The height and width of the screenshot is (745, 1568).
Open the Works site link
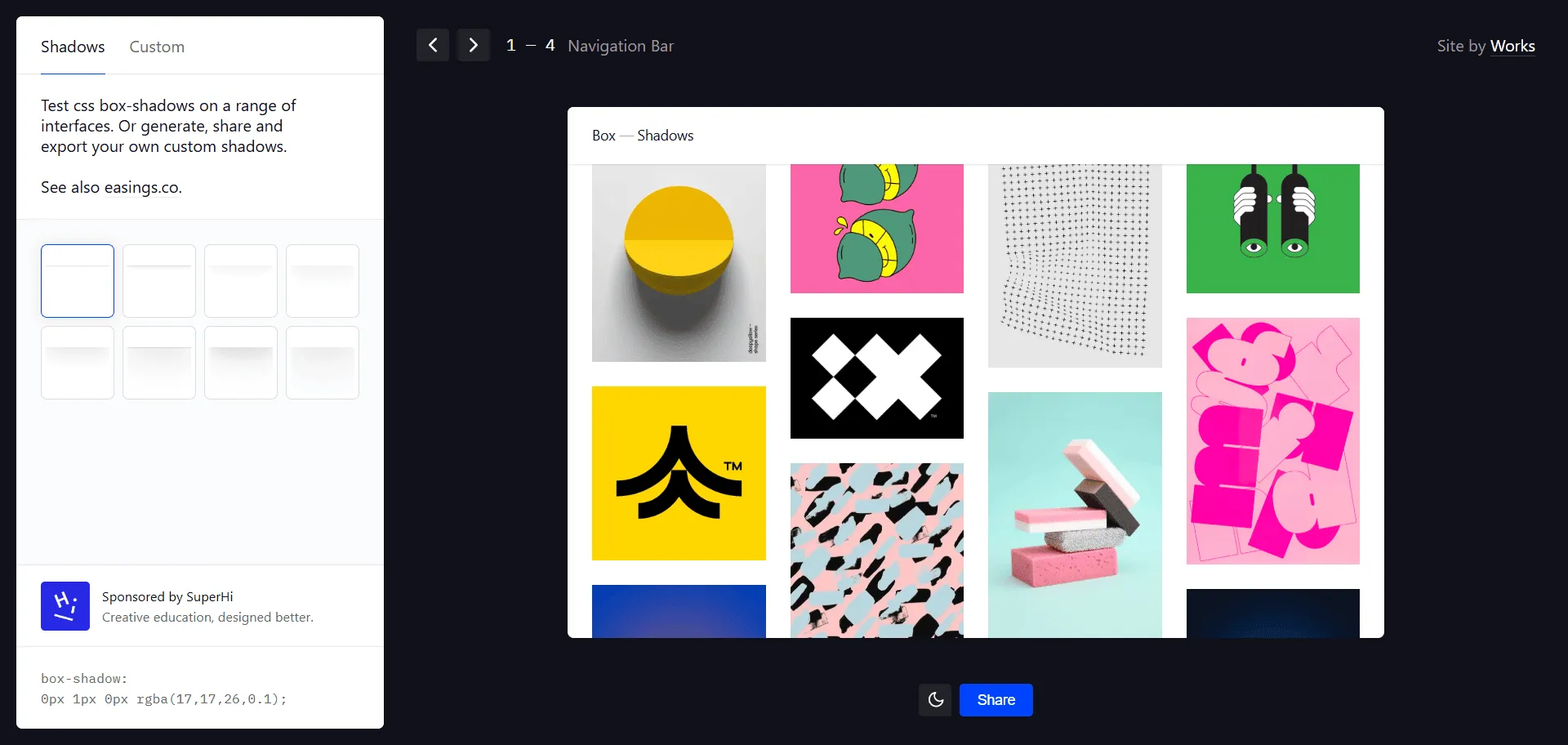[1512, 47]
